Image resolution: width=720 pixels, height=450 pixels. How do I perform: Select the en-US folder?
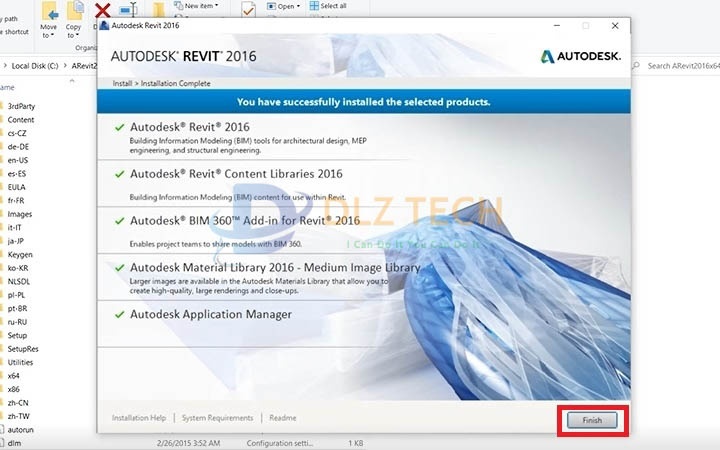pyautogui.click(x=18, y=160)
